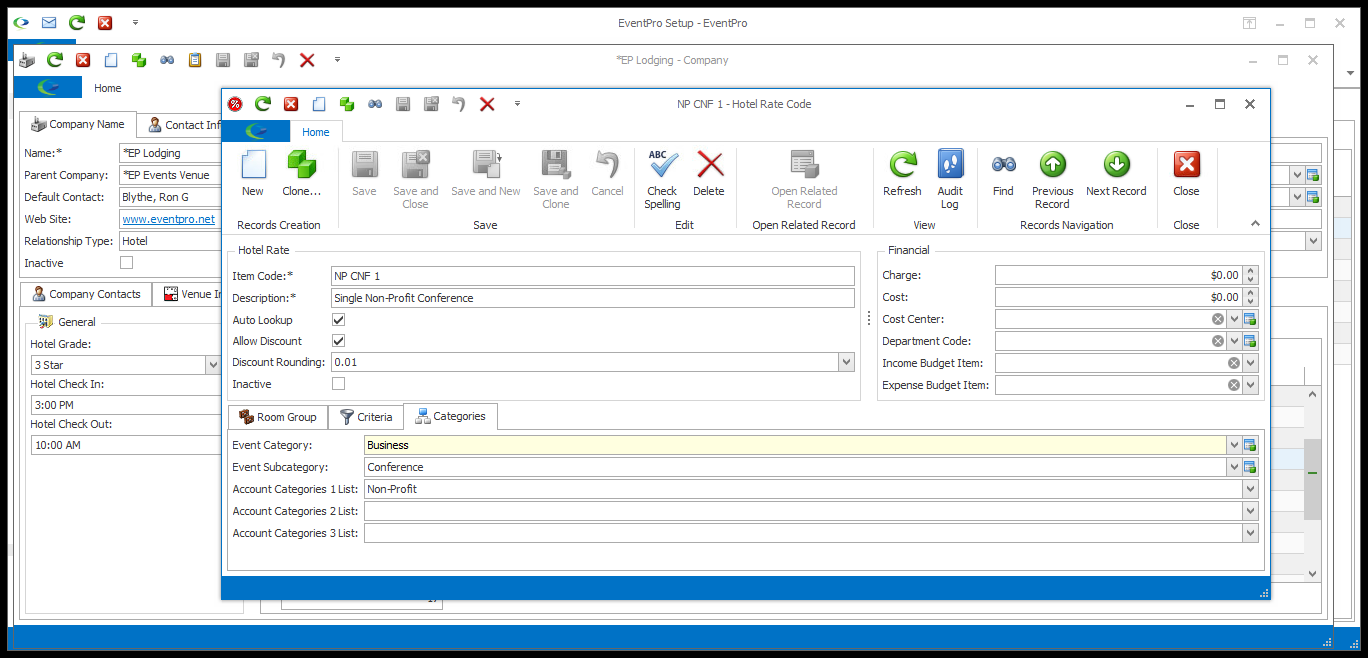Click refresh icon in Hotel Rate Code quick access toolbar
1368x658 pixels.
pyautogui.click(x=263, y=104)
